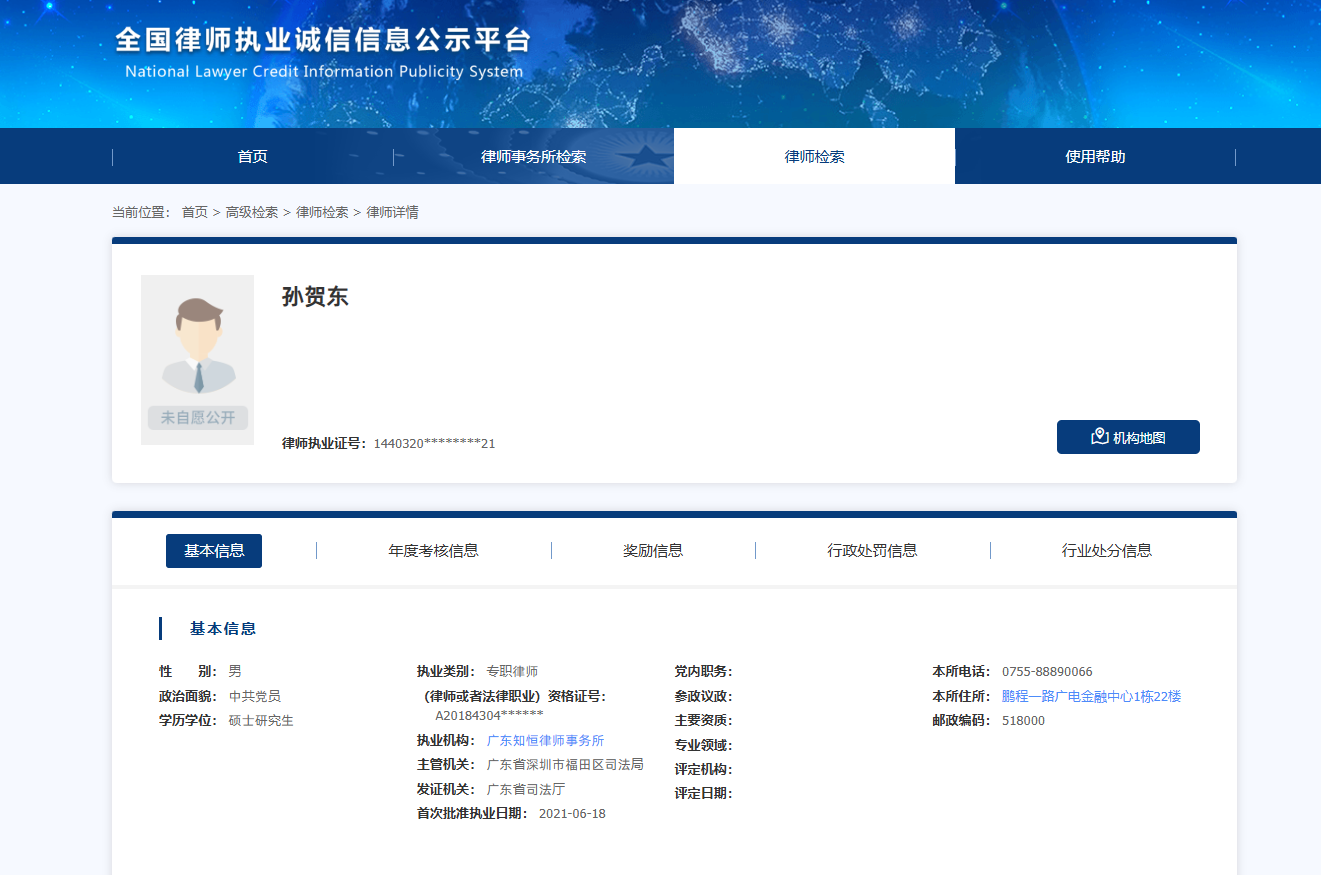Click the 广东知恒律师事务所 link
The width and height of the screenshot is (1321, 875).
pyautogui.click(x=545, y=741)
